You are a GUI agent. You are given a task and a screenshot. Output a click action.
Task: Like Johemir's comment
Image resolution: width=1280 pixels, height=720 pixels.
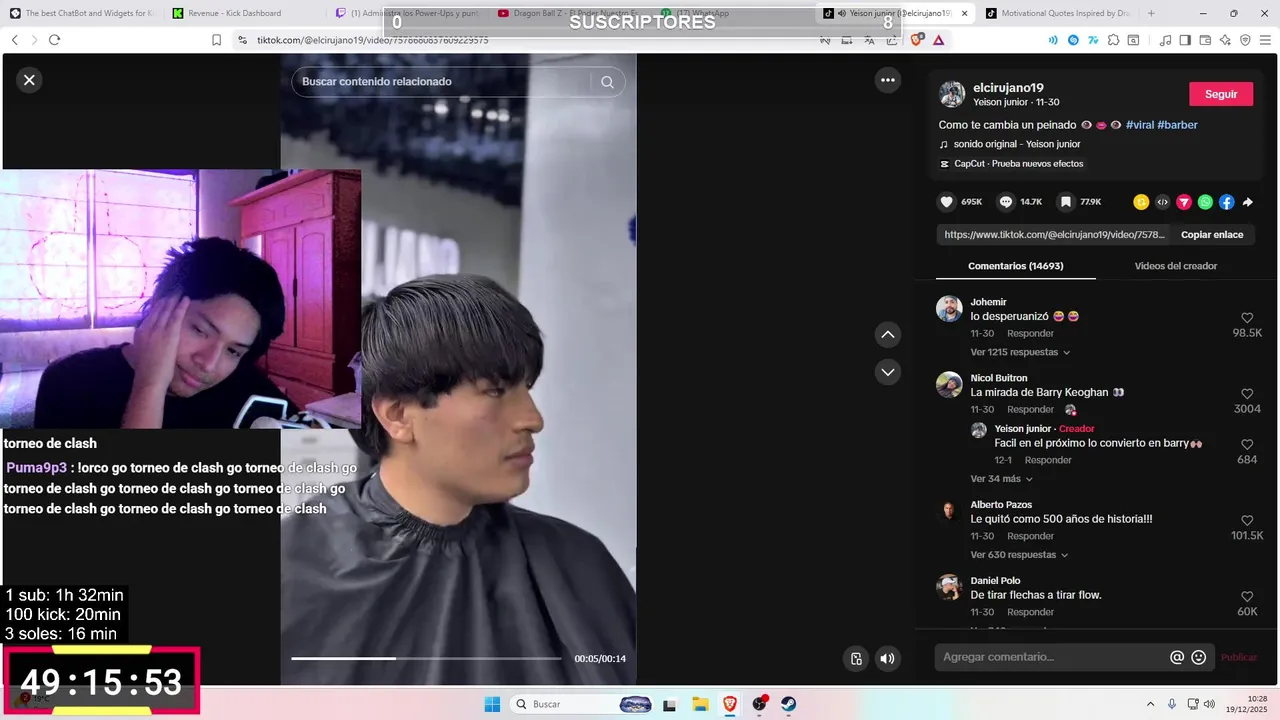click(1247, 318)
